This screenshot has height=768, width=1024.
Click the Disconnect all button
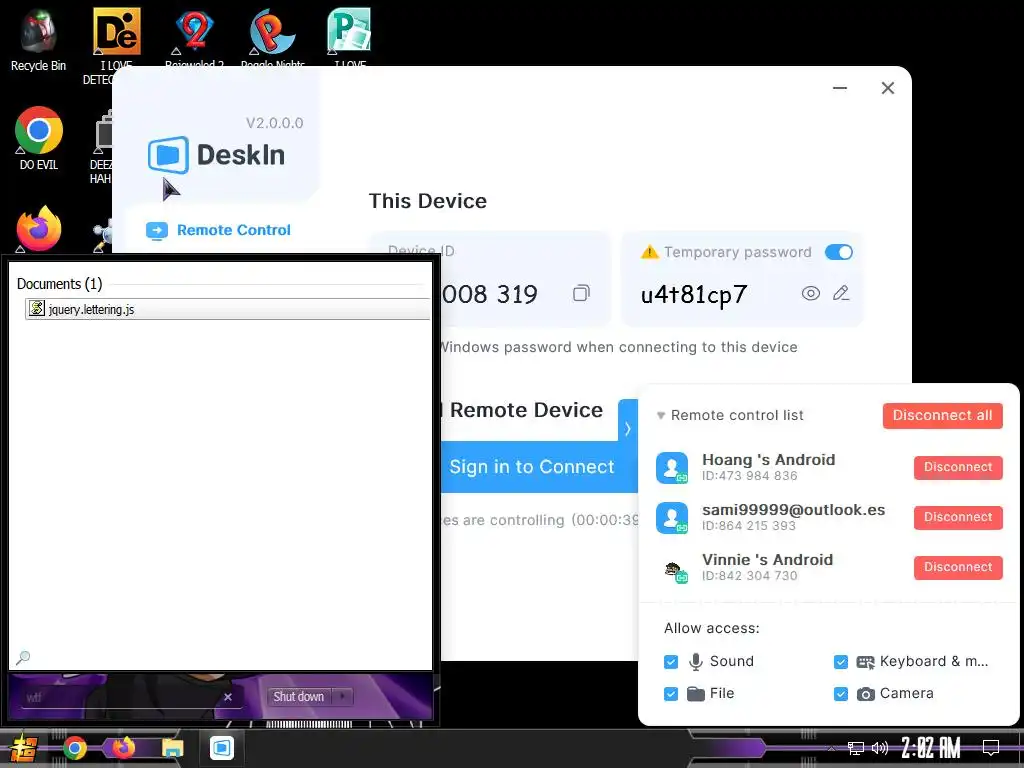pyautogui.click(x=942, y=415)
